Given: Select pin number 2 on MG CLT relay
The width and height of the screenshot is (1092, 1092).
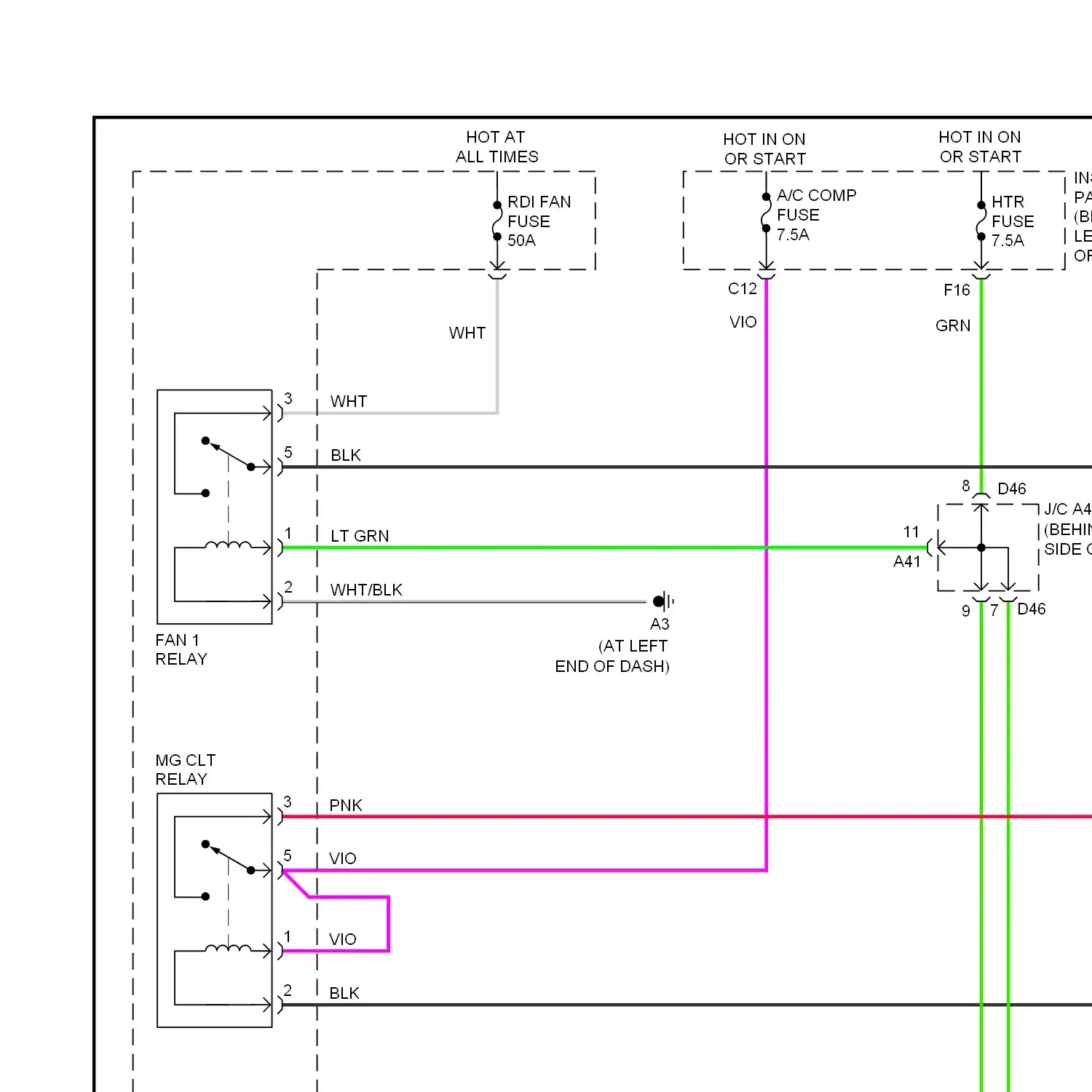Looking at the screenshot, I should pos(288,991).
